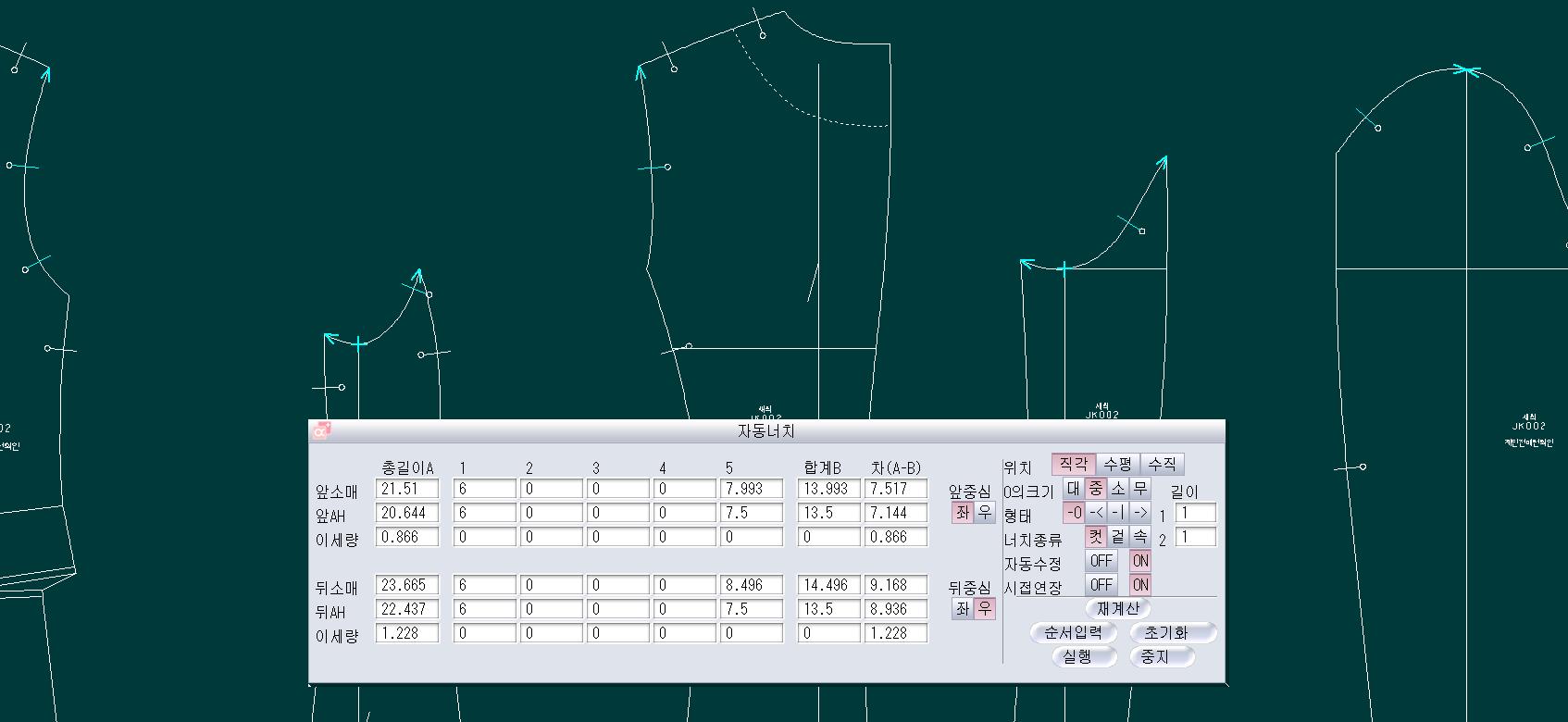Click the pink icon in 자동너치 title bar

point(321,430)
